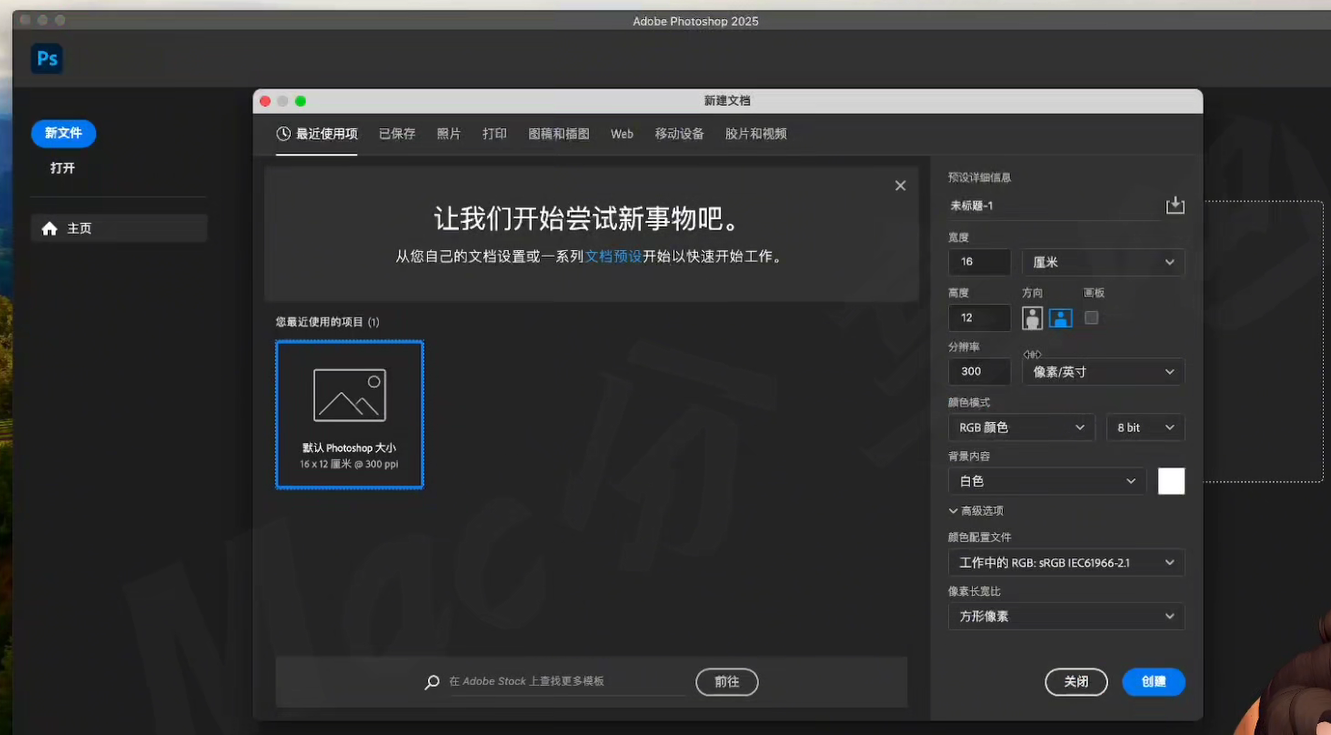The width and height of the screenshot is (1331, 735).
Task: Click the white background color swatch
Action: click(x=1171, y=481)
